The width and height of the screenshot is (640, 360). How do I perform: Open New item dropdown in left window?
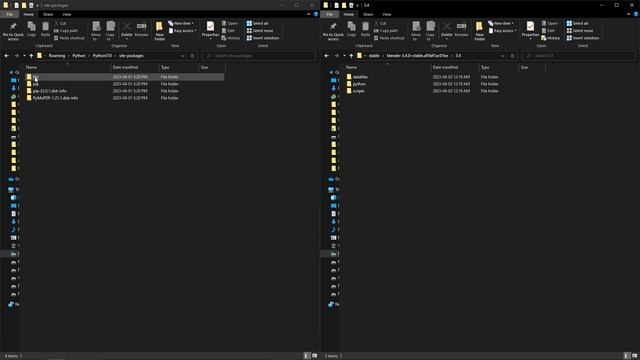pos(181,23)
